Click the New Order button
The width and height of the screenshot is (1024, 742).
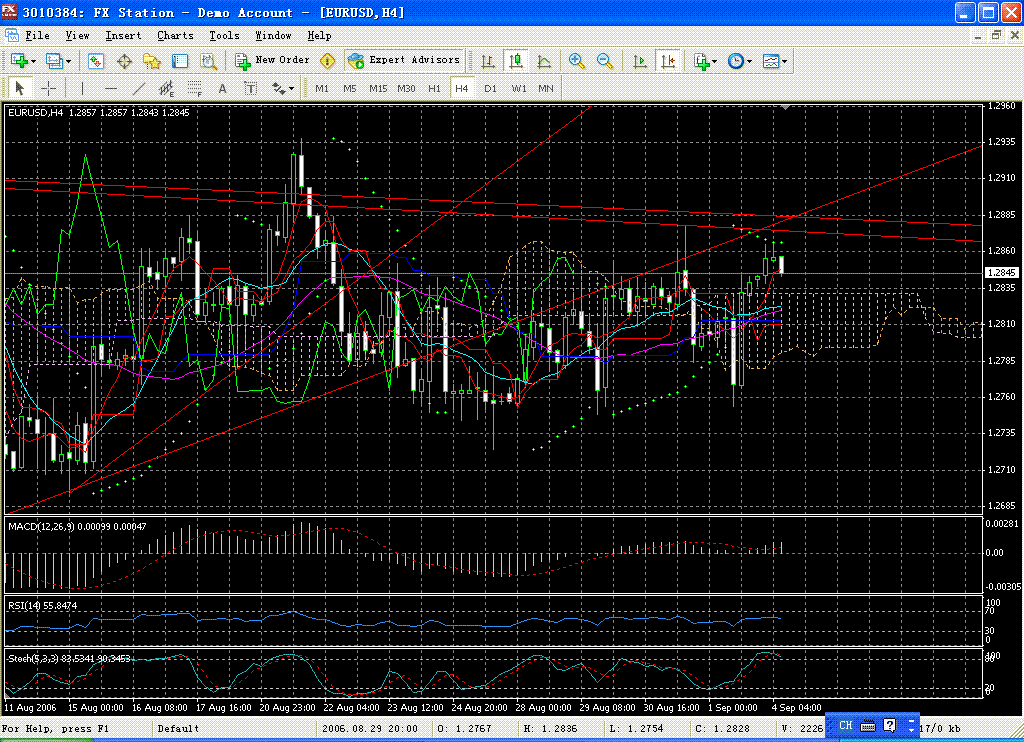tap(272, 60)
